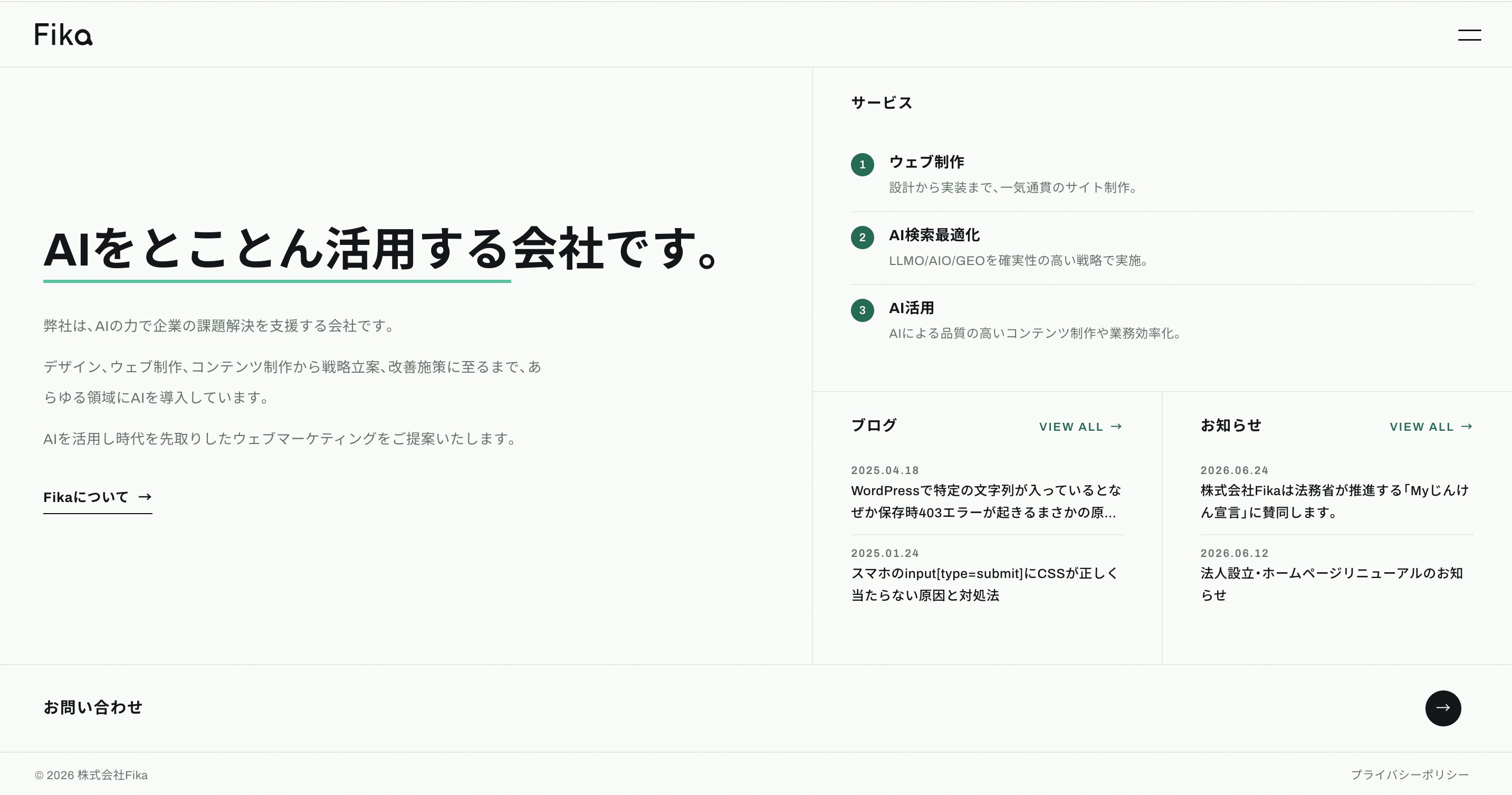
Task: Click the お知らせ section heading
Action: point(1231,425)
